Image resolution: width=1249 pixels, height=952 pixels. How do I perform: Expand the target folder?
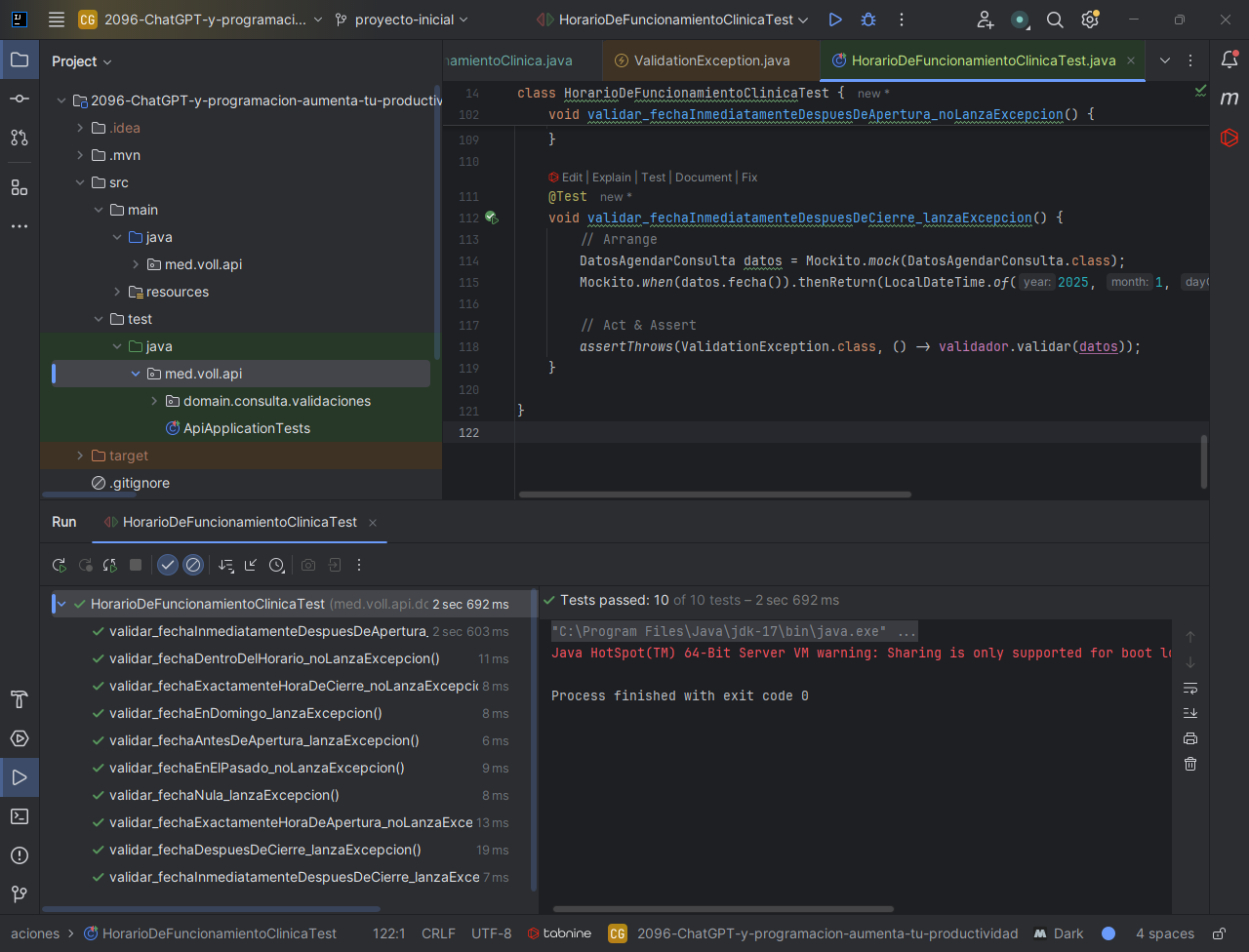click(x=80, y=456)
